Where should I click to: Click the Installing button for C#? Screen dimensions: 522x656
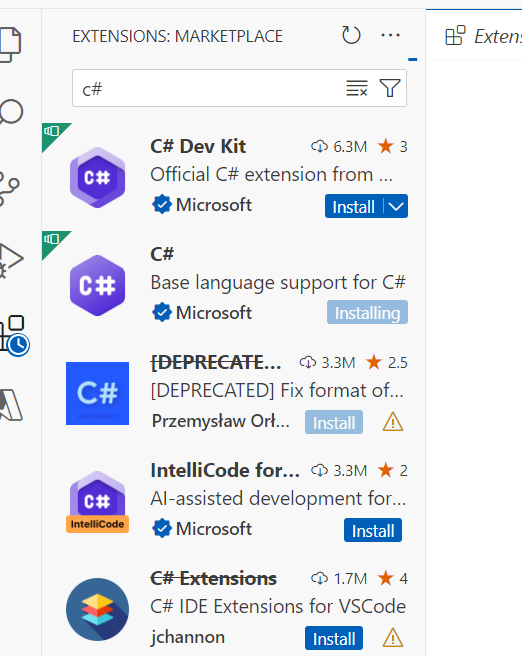(x=367, y=313)
